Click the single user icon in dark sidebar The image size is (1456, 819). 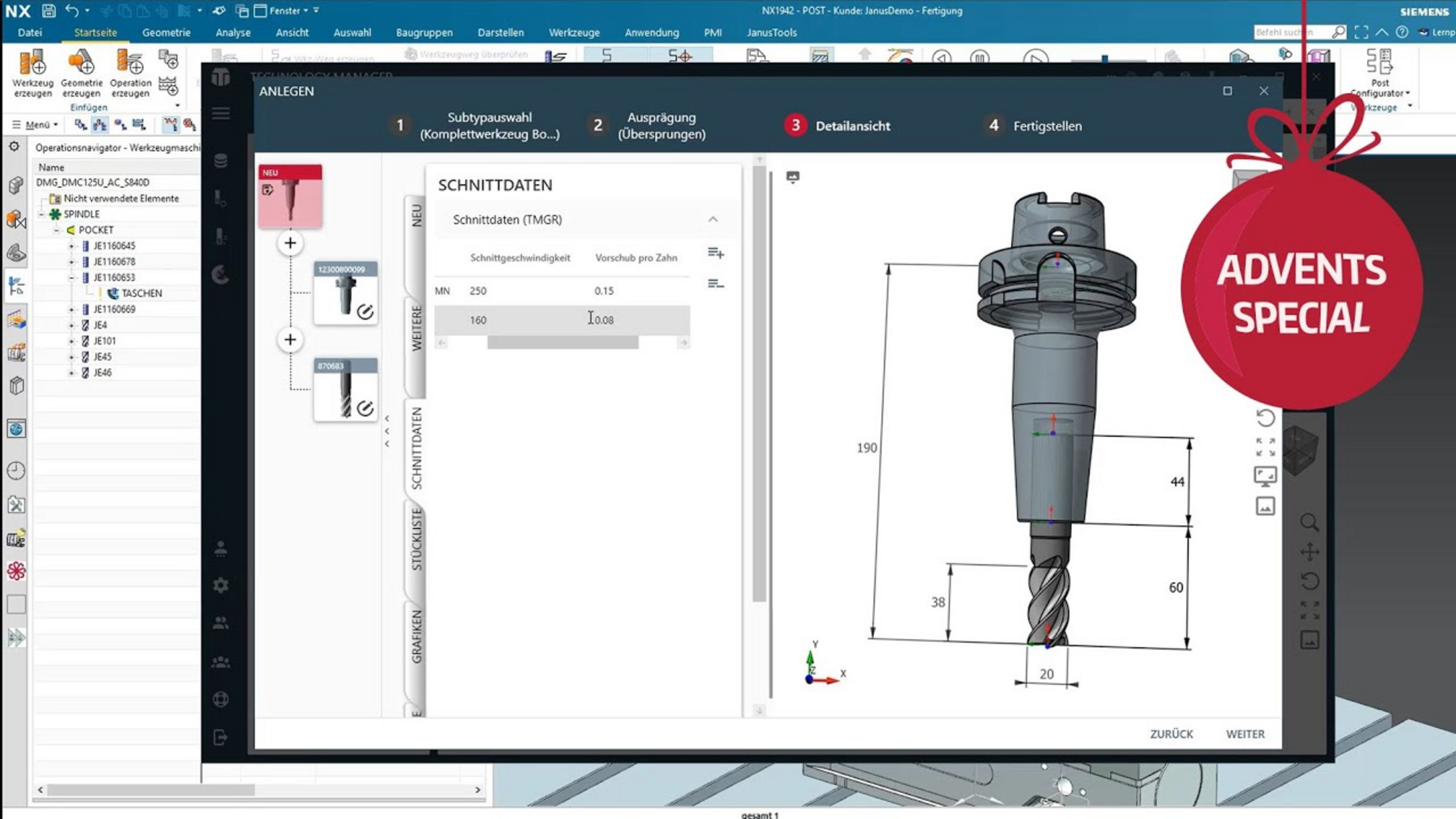pos(221,548)
